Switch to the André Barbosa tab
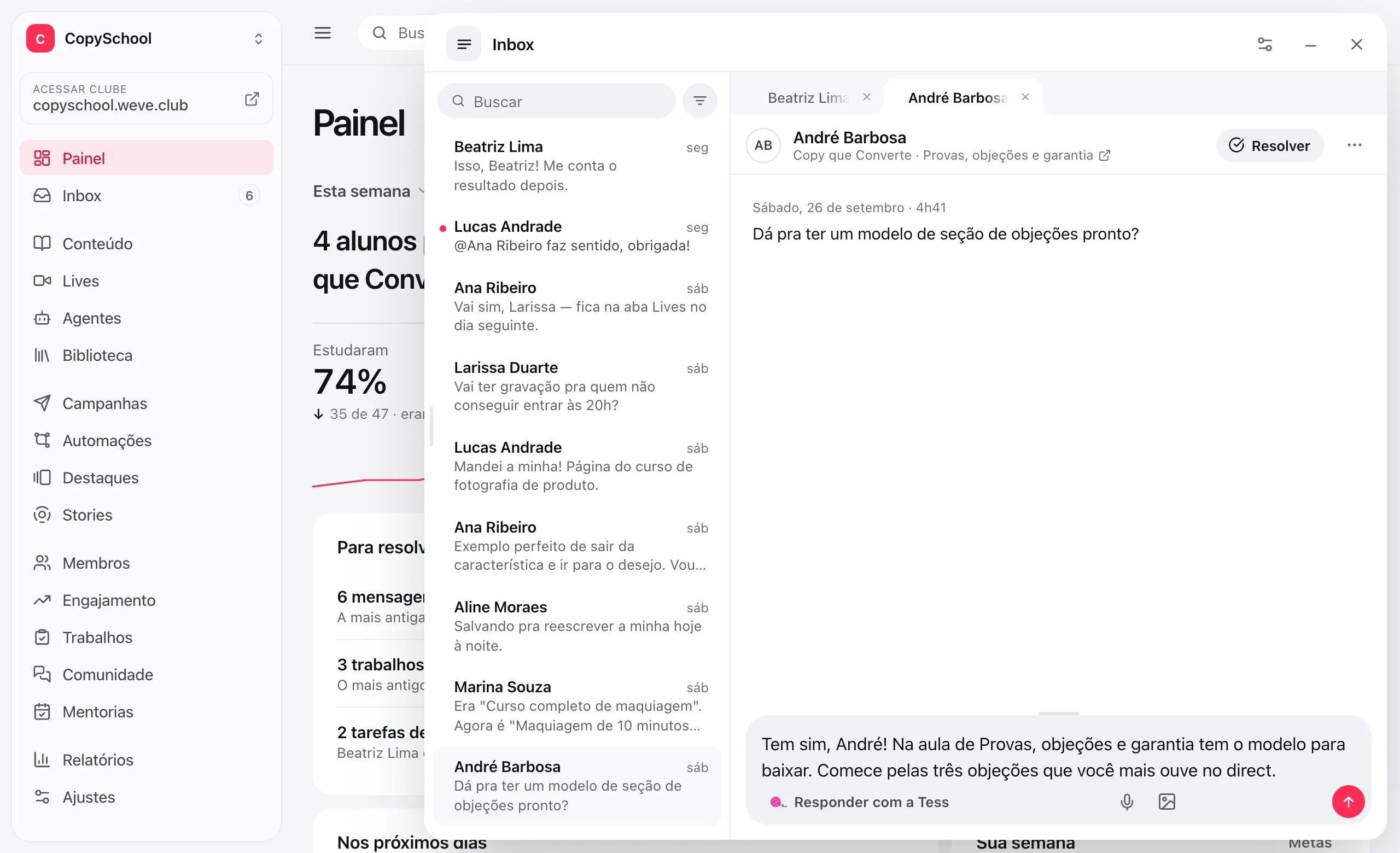 (958, 98)
